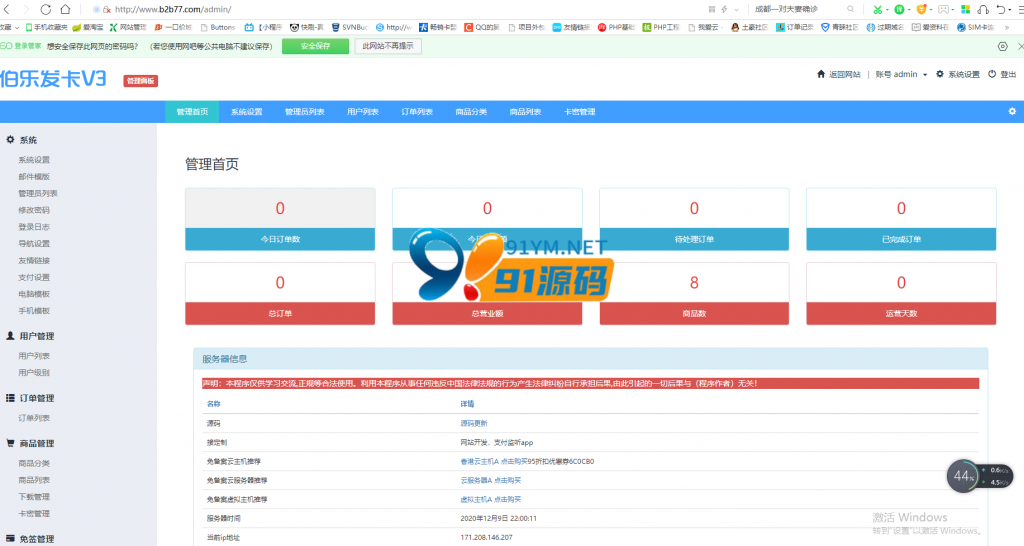Screen dimensions: 1024x546
Task: Click the 运营天数 stat card
Action: tap(901, 294)
